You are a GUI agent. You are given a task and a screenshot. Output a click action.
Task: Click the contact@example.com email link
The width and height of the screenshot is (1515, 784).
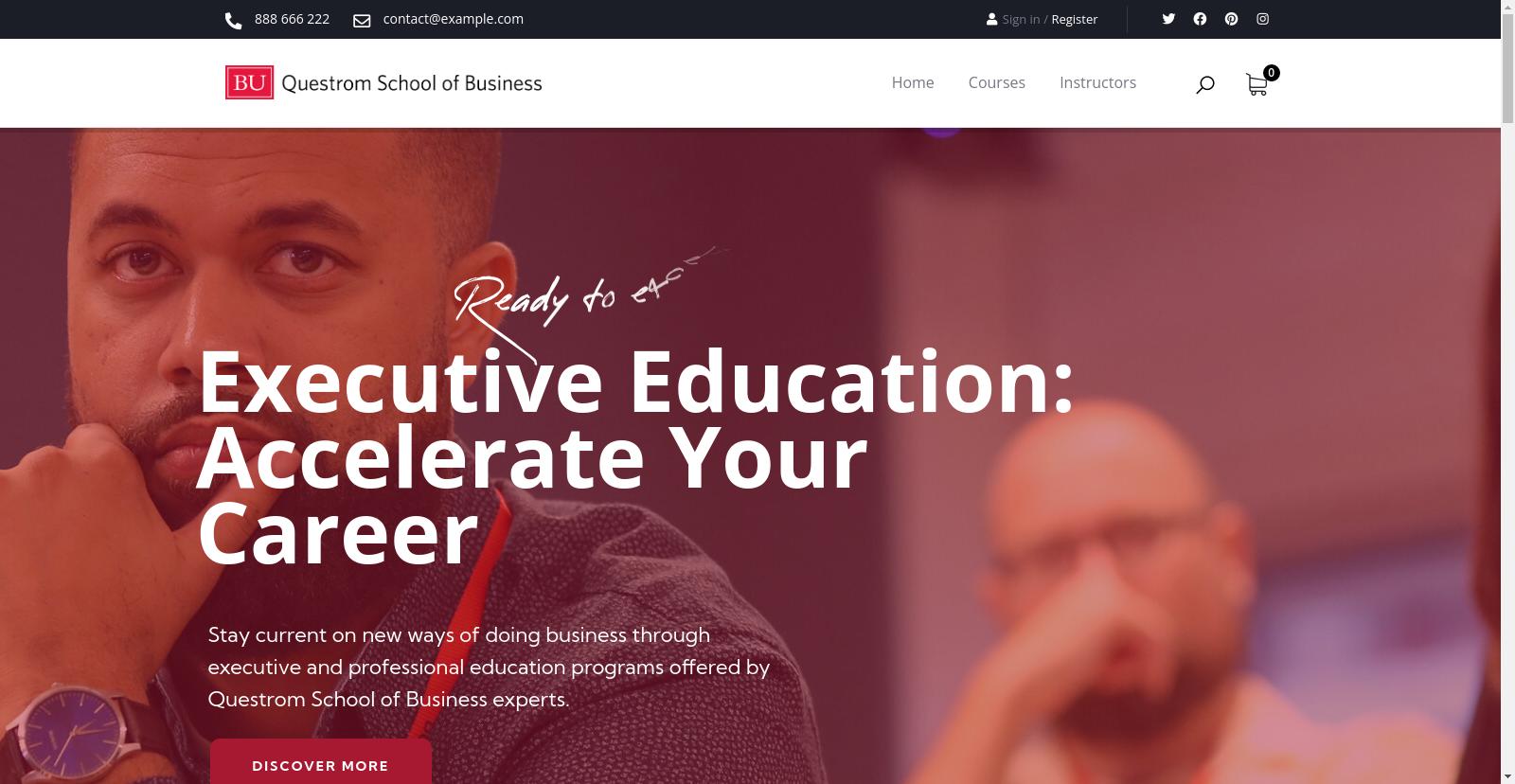click(453, 19)
